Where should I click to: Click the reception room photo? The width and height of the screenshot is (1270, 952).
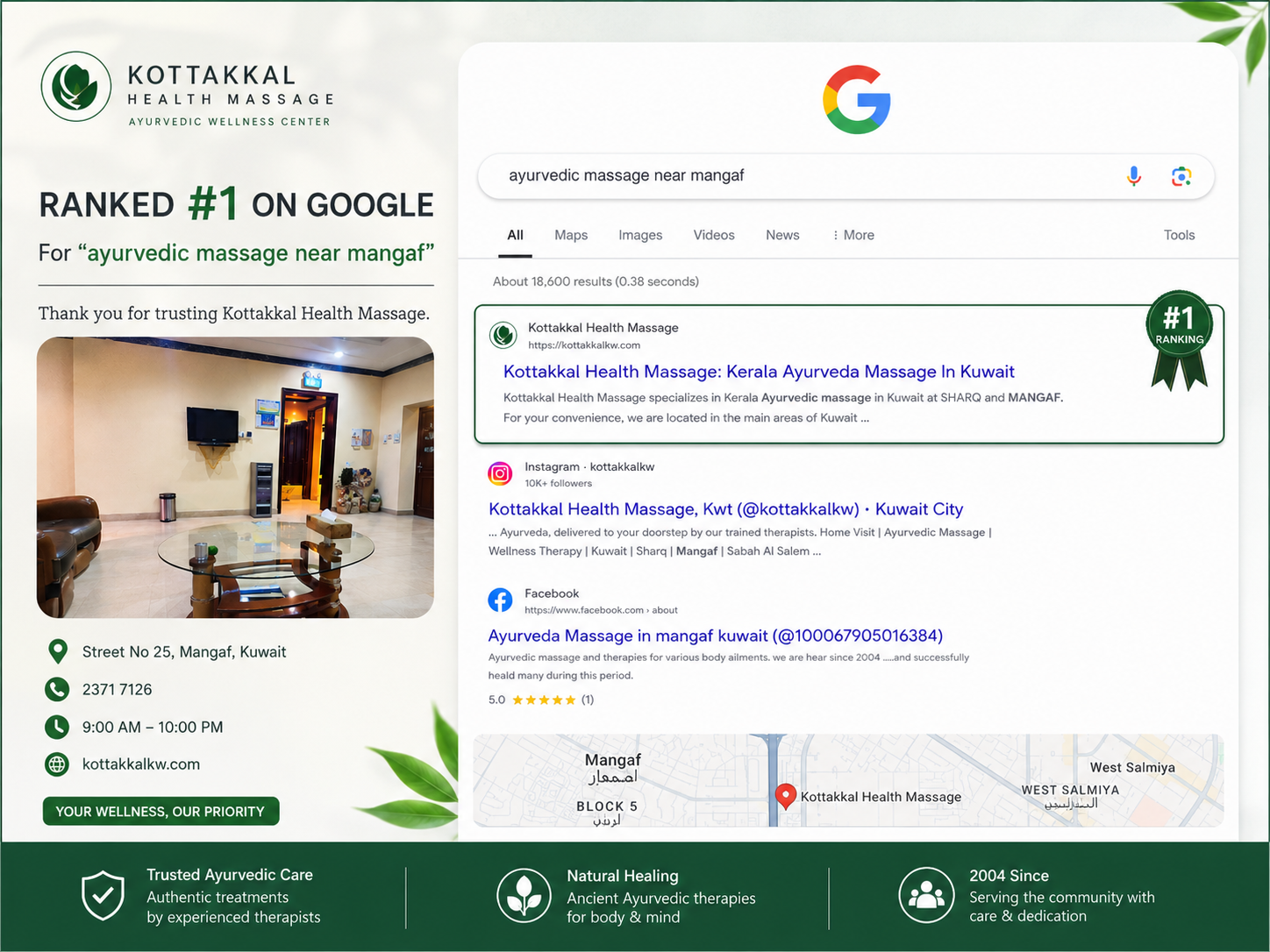(x=235, y=478)
